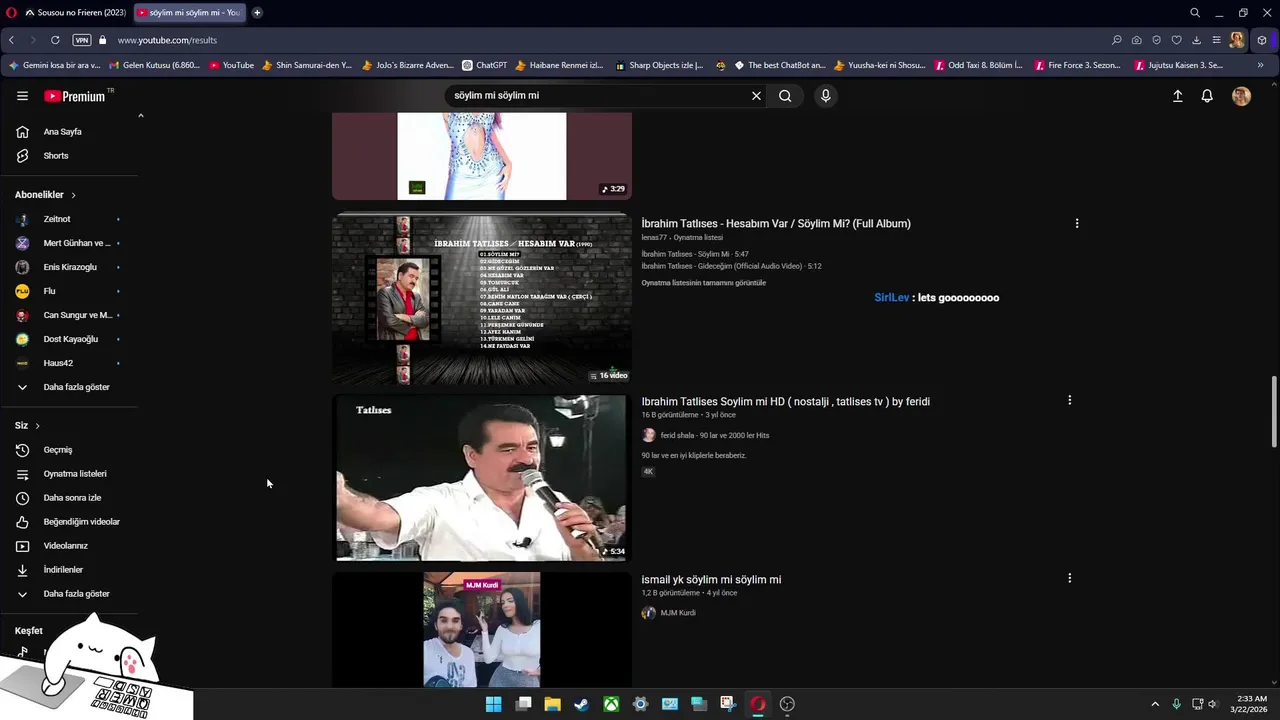Open the ChatGPT bookmark
This screenshot has height=720, width=1280.
(x=485, y=65)
